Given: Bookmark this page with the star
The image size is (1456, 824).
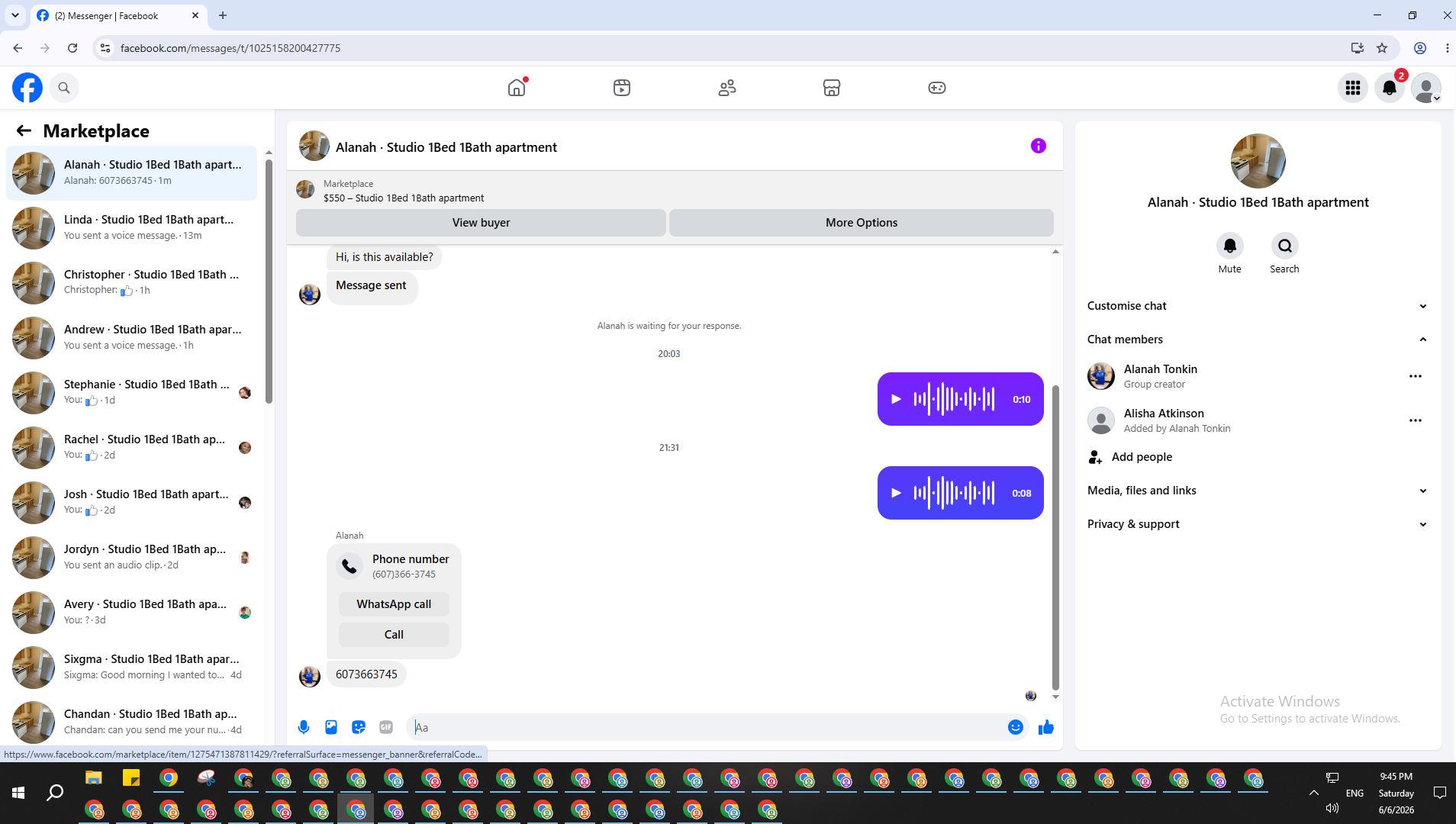Looking at the screenshot, I should pos(1382,48).
